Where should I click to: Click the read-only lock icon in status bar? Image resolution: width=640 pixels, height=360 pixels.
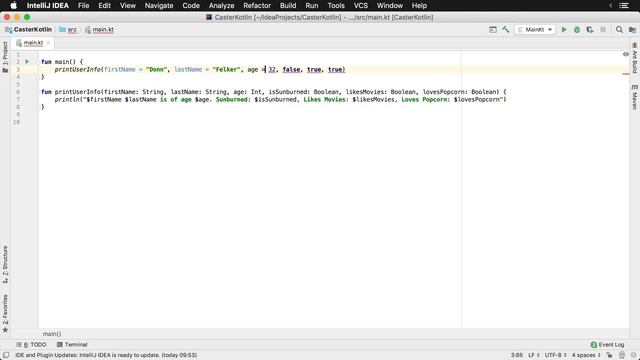609,355
